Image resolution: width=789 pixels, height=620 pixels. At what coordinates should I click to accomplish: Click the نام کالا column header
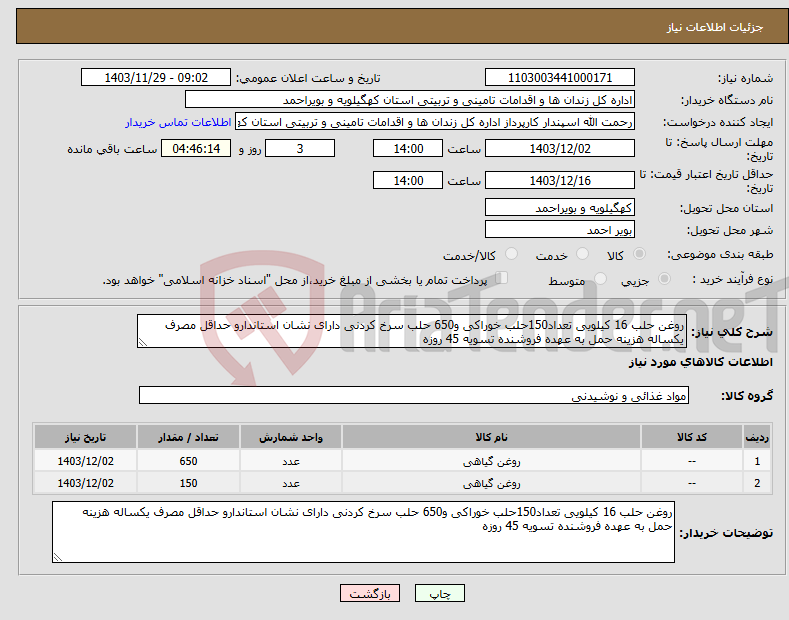point(491,437)
